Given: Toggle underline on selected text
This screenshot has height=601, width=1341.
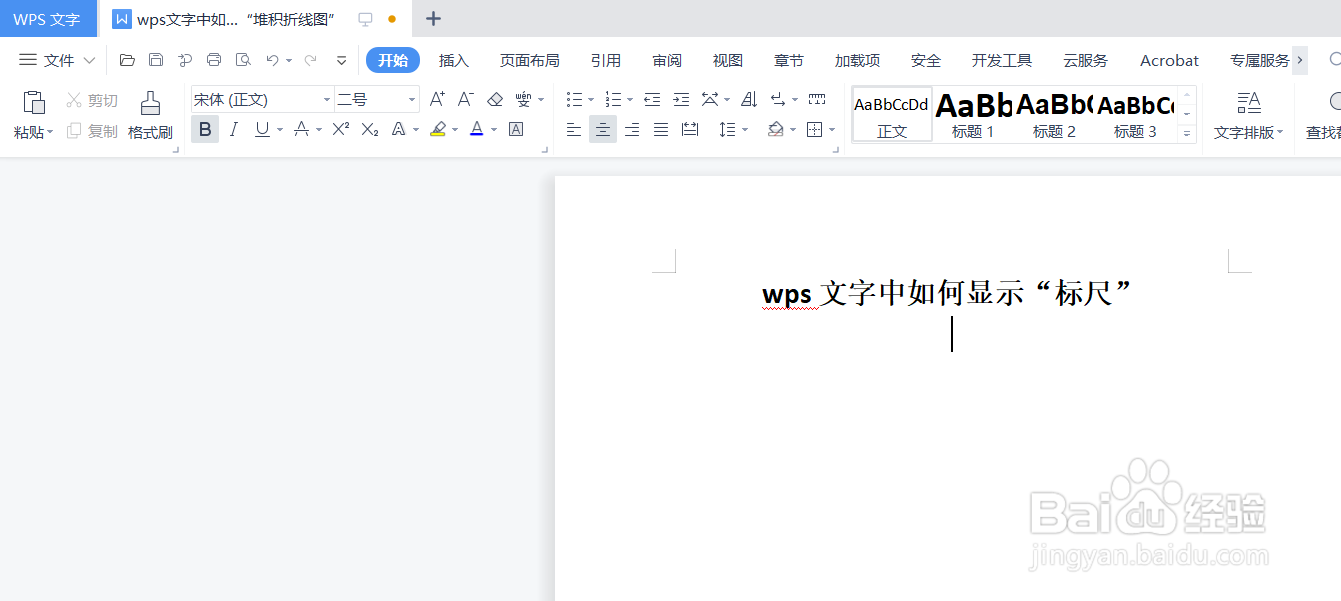Looking at the screenshot, I should (x=262, y=129).
